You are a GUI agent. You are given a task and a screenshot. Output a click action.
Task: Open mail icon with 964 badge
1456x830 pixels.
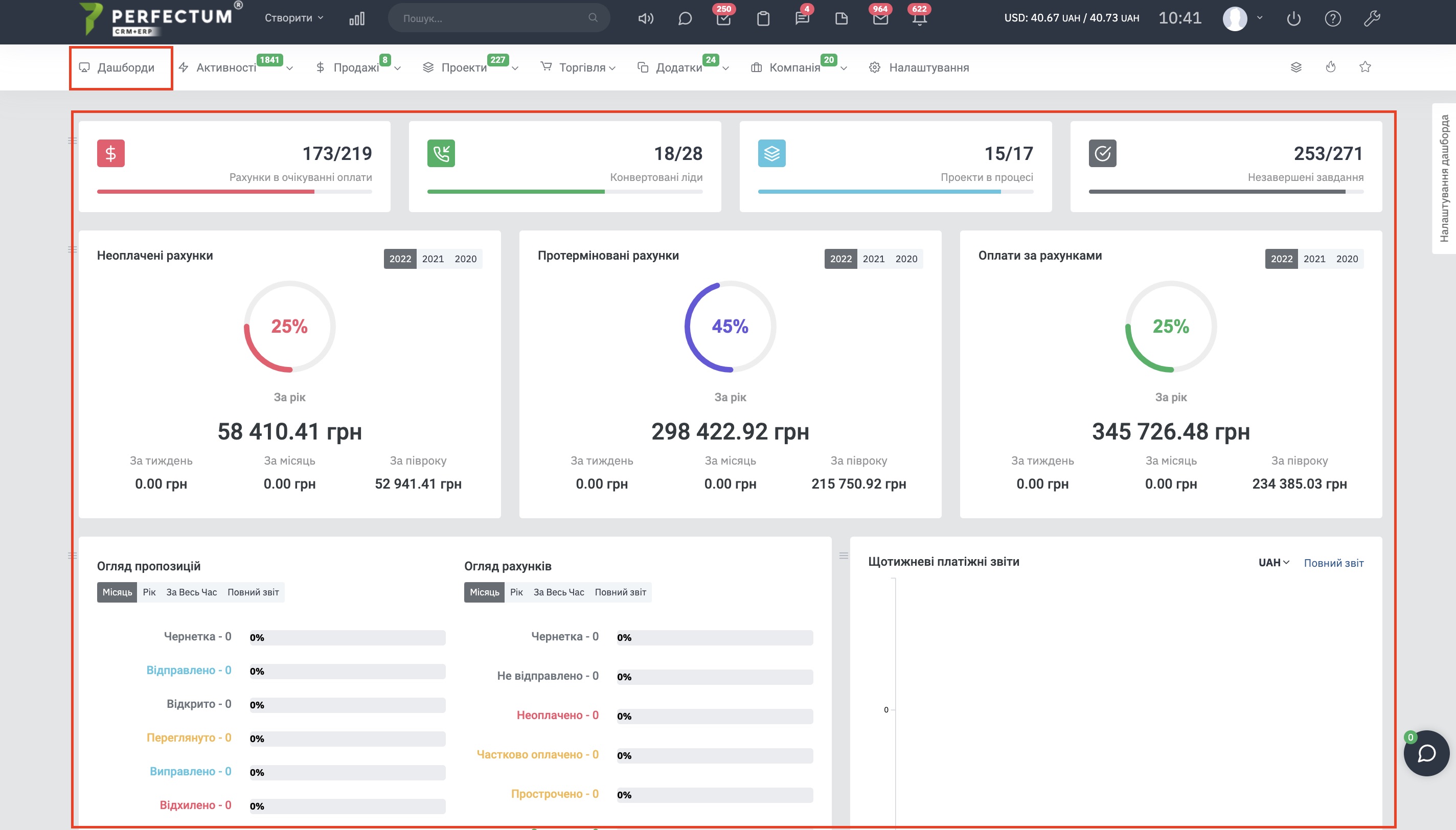tap(880, 18)
